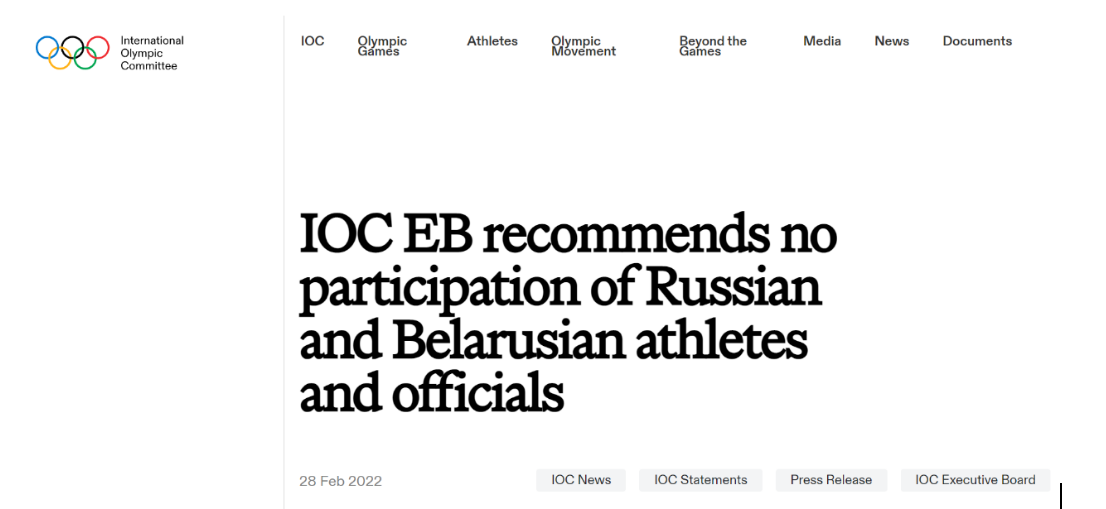
Task: Open the Olympic Movement menu
Action: tap(583, 46)
